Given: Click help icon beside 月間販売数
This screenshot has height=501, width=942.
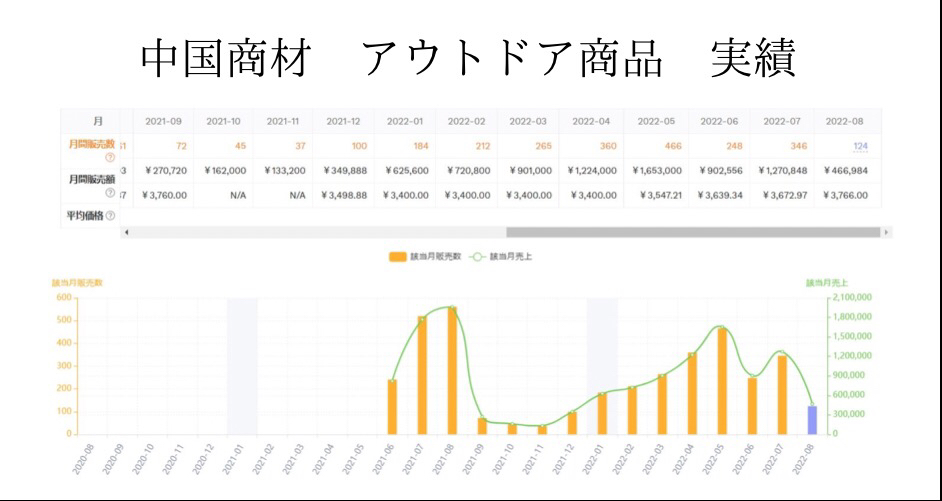Looking at the screenshot, I should (109, 158).
